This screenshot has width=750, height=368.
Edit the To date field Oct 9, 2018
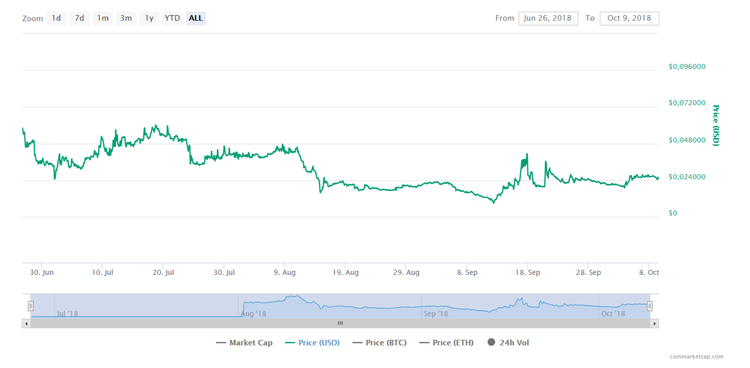point(629,18)
